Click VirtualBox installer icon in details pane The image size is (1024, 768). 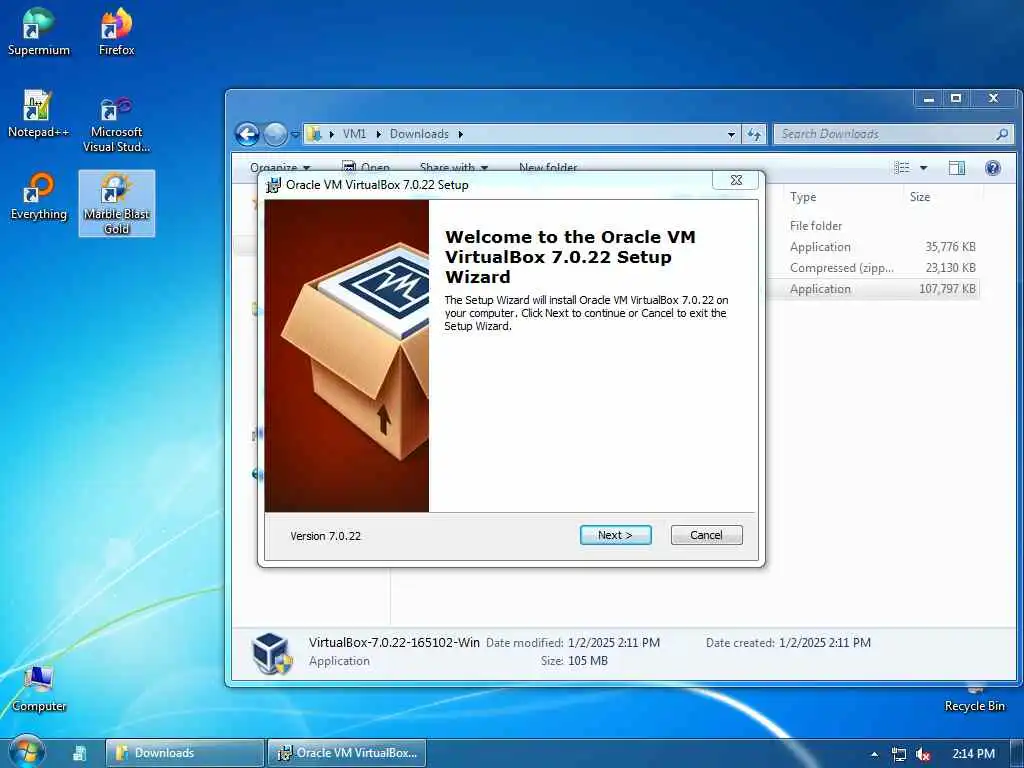(272, 653)
